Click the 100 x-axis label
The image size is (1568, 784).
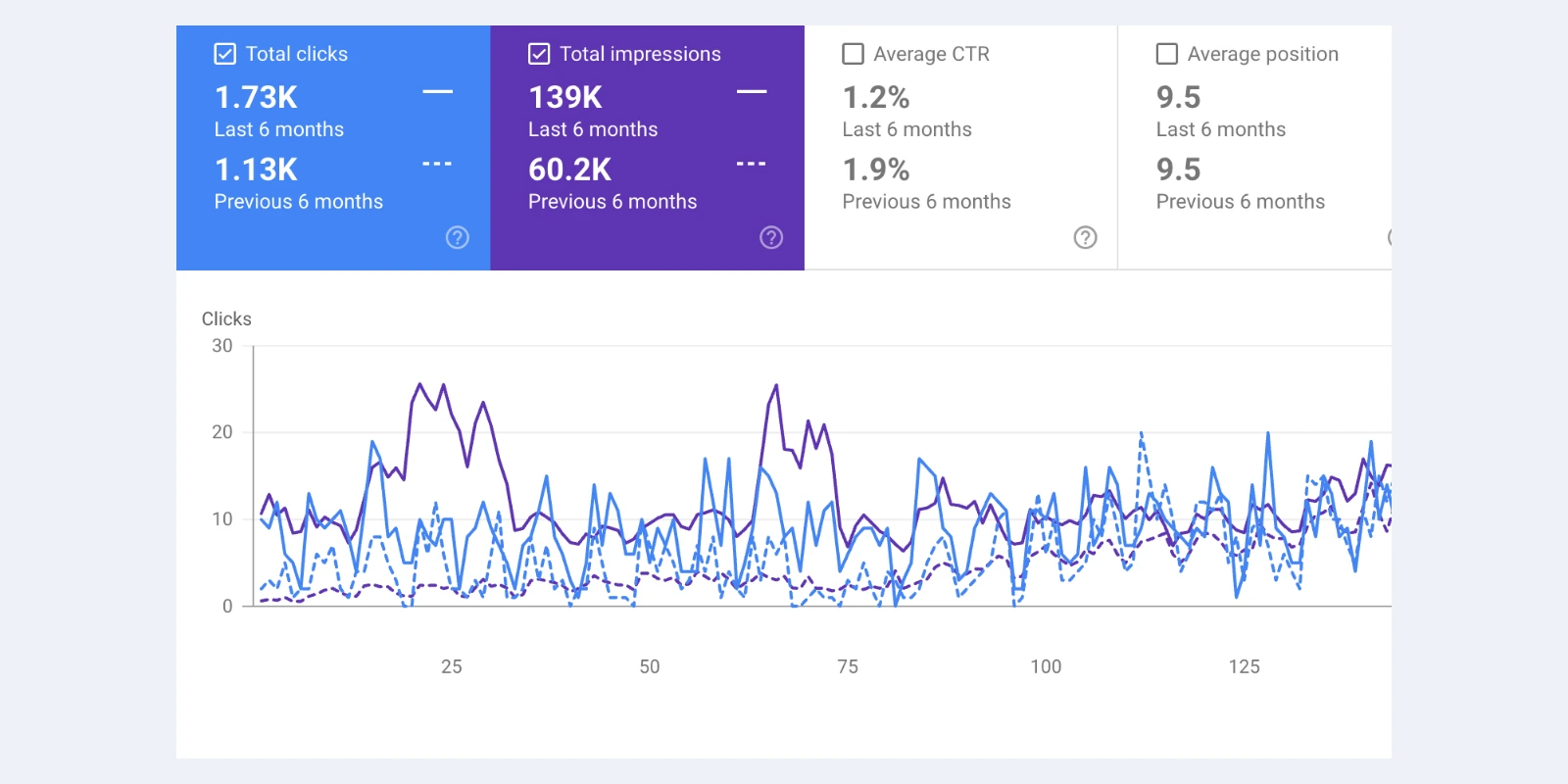[1046, 666]
